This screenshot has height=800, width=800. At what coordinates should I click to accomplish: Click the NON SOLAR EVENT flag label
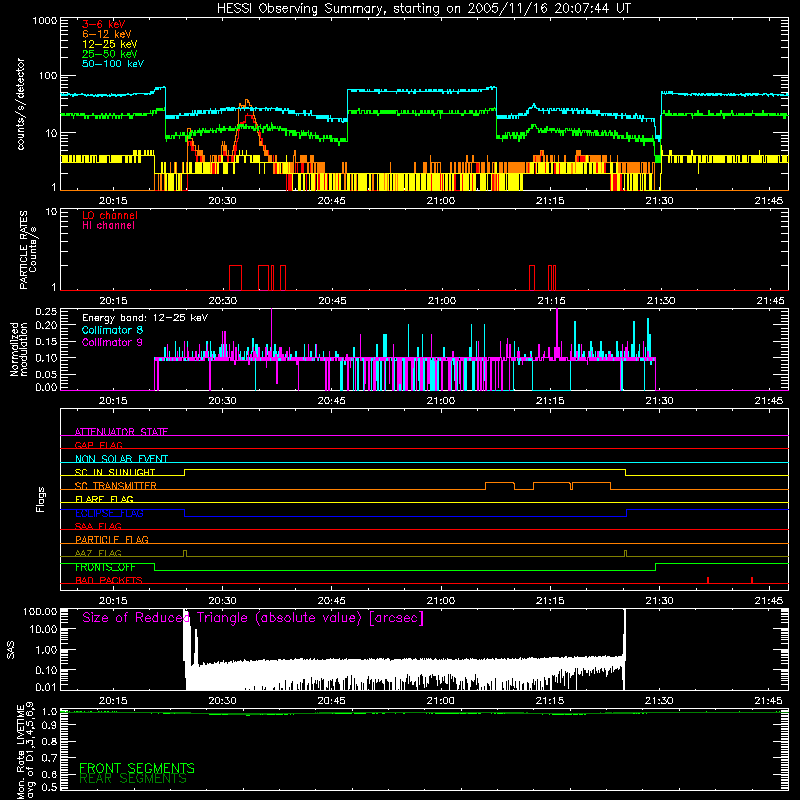(121, 459)
